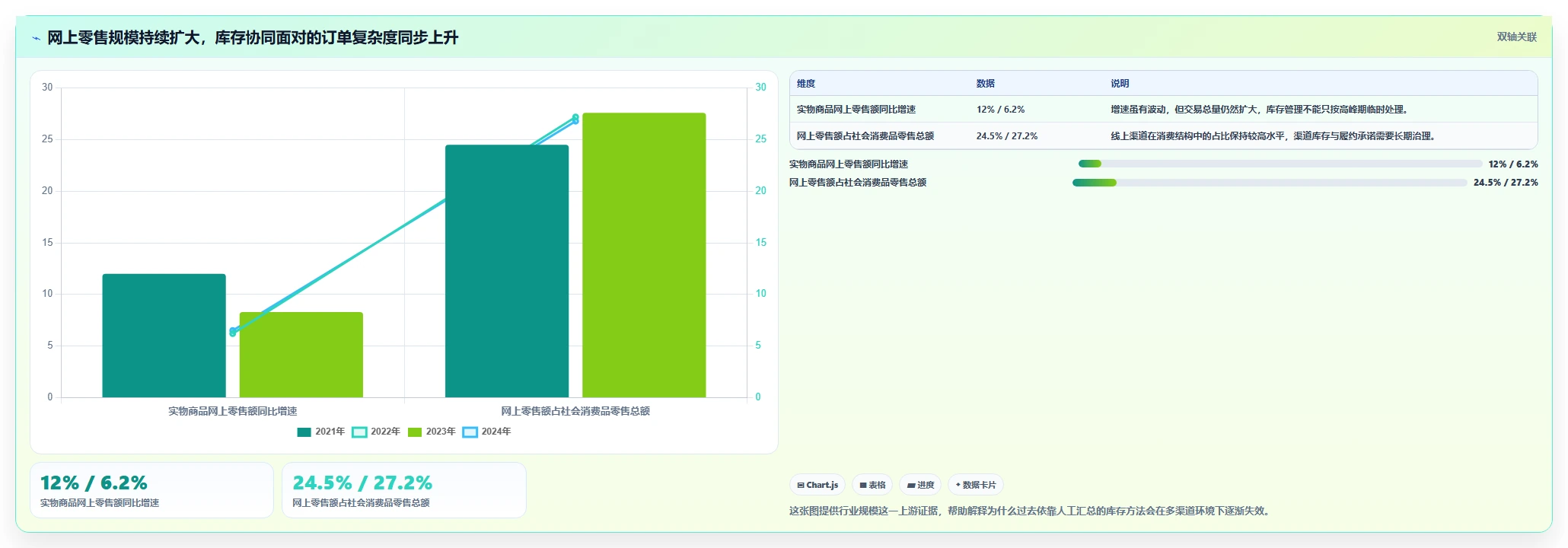Click the footer note starting 这张图提供行业规模
Image resolution: width=1568 pixels, height=548 pixels.
(x=1031, y=511)
